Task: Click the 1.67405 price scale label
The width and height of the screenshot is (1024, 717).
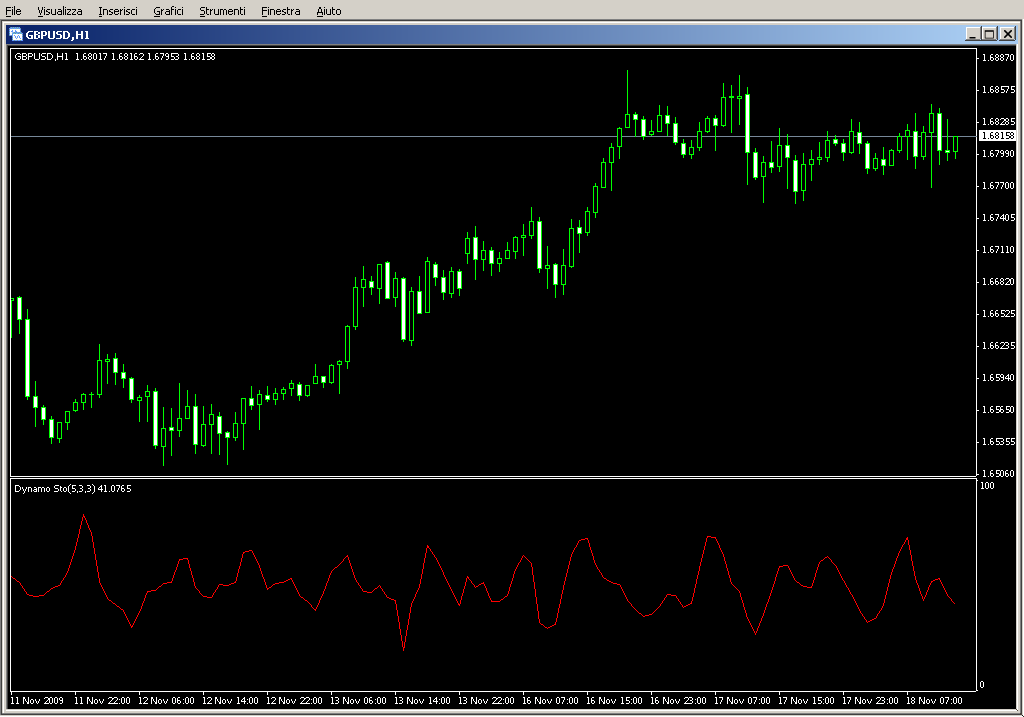Action: pos(998,217)
